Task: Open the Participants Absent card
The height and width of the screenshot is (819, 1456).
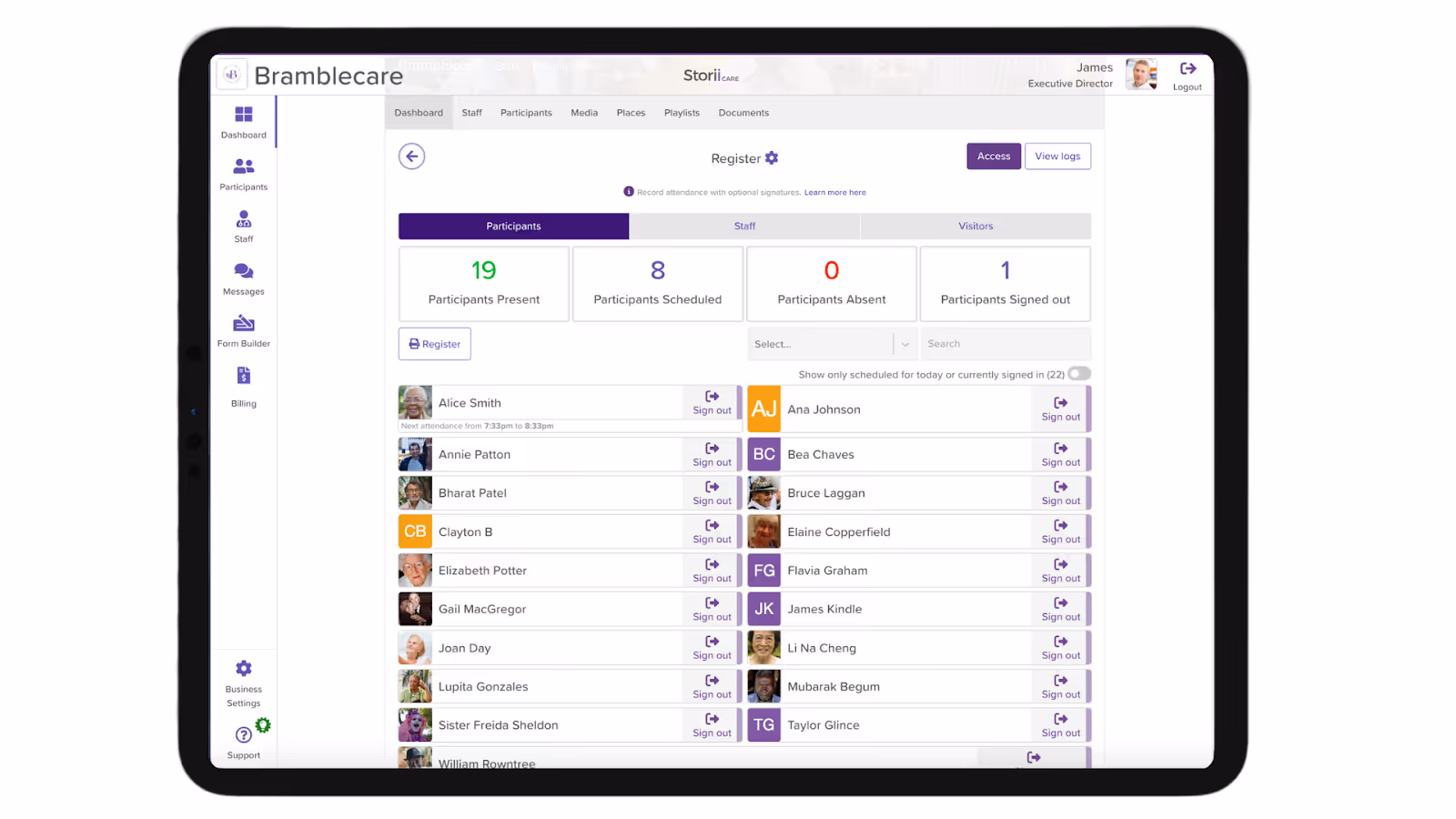Action: (832, 284)
